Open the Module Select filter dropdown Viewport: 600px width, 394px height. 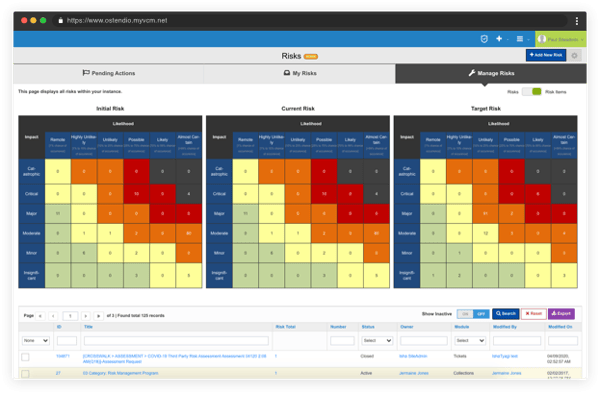(470, 340)
